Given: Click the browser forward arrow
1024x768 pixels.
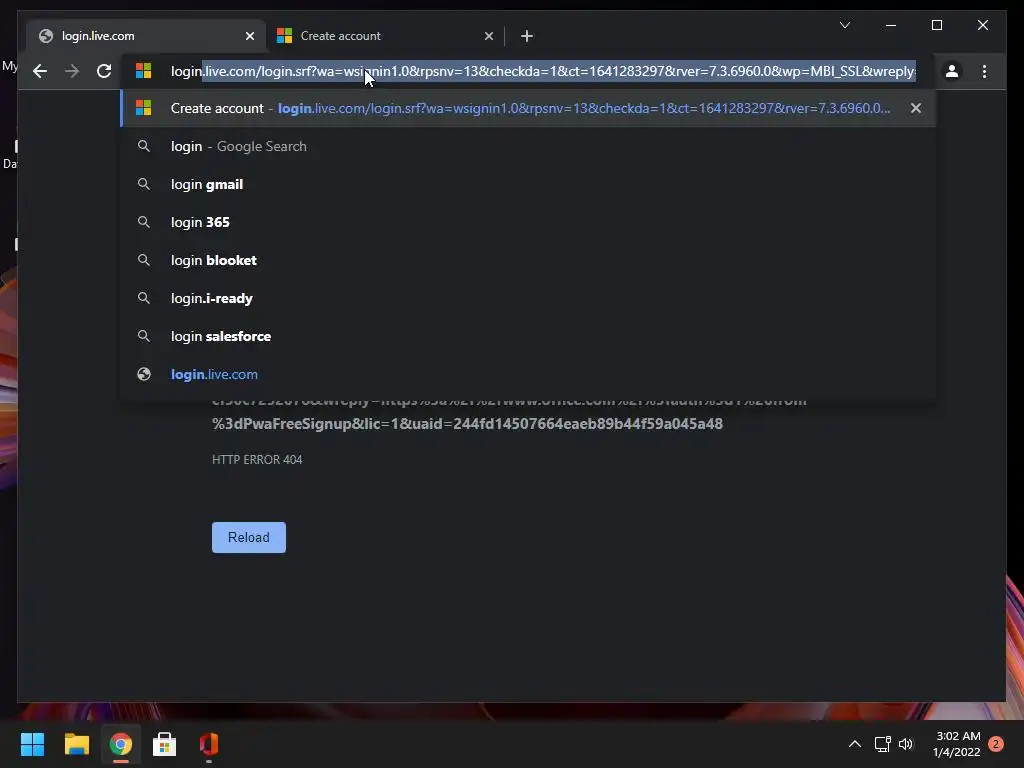Looking at the screenshot, I should tap(72, 71).
